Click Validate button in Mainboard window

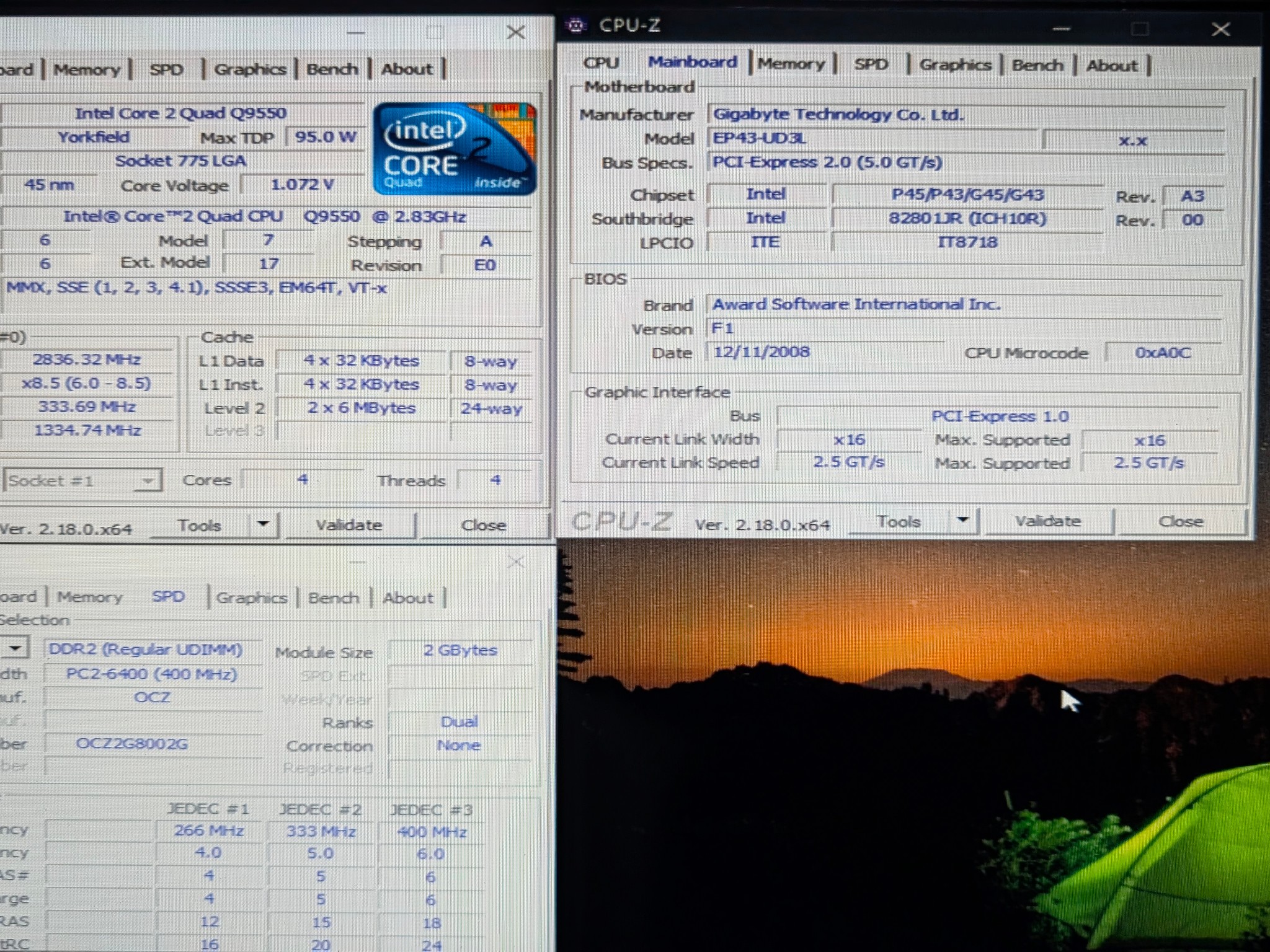(x=1048, y=521)
